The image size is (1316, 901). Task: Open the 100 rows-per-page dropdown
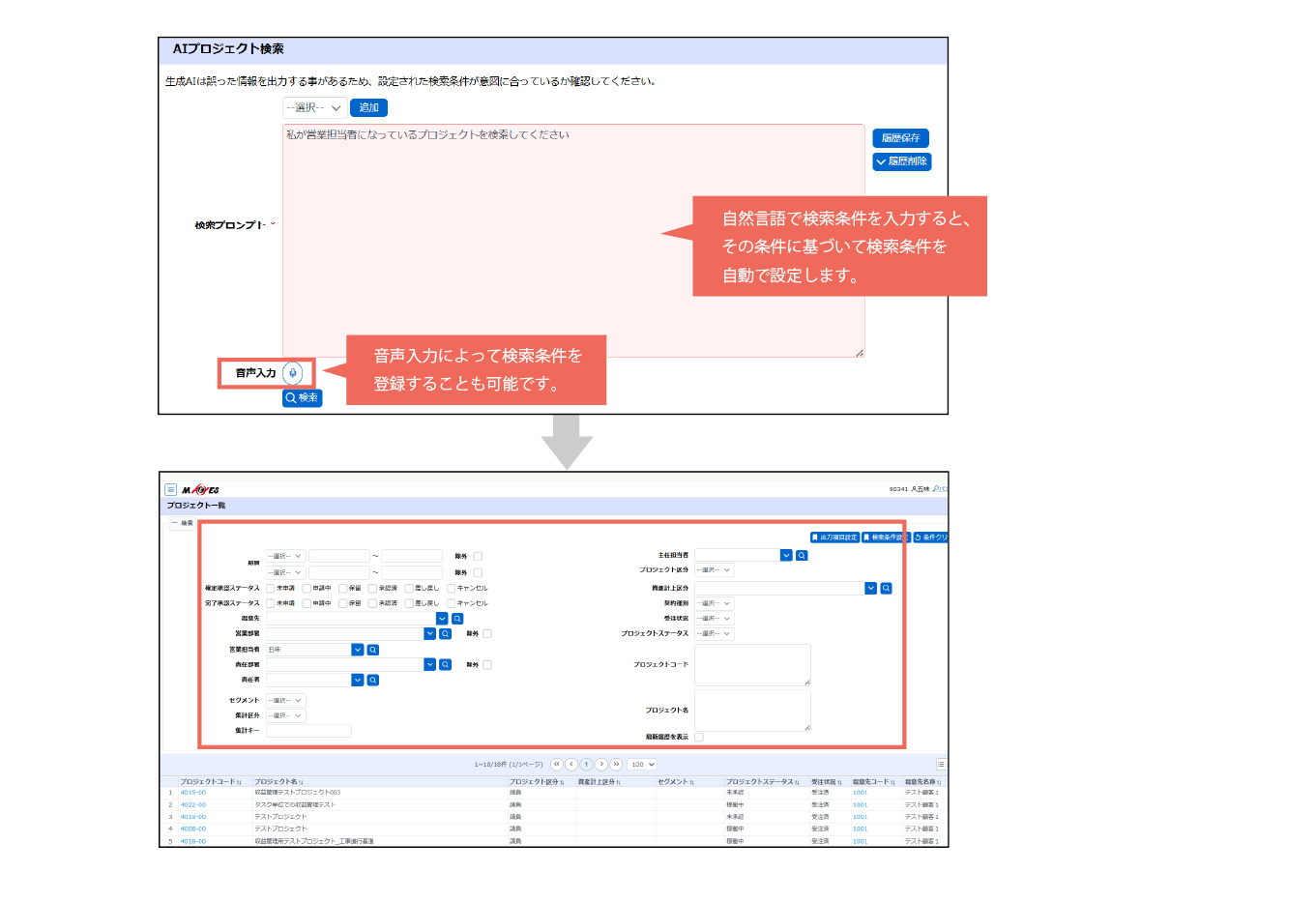642,765
